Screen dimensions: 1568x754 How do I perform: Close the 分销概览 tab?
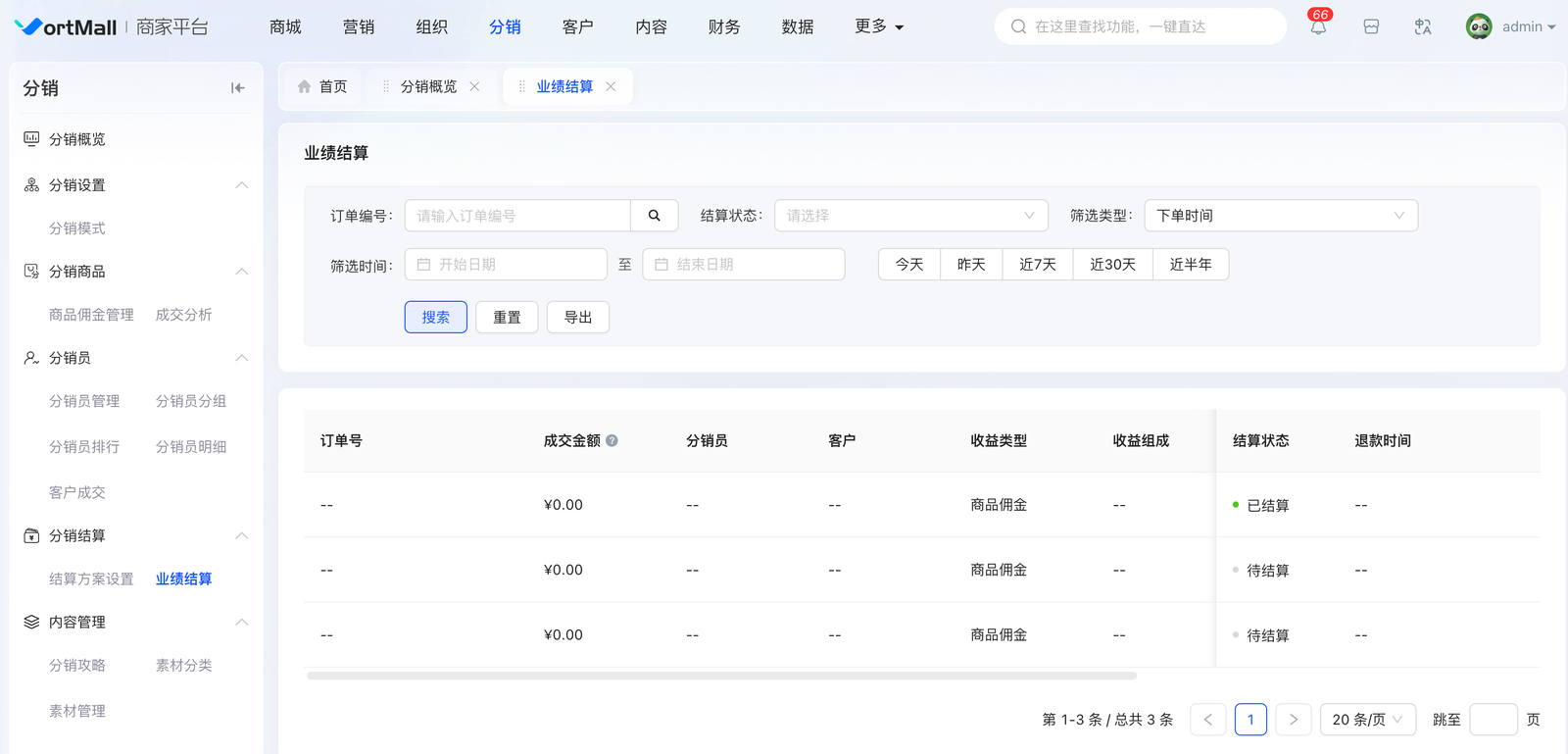coord(474,86)
